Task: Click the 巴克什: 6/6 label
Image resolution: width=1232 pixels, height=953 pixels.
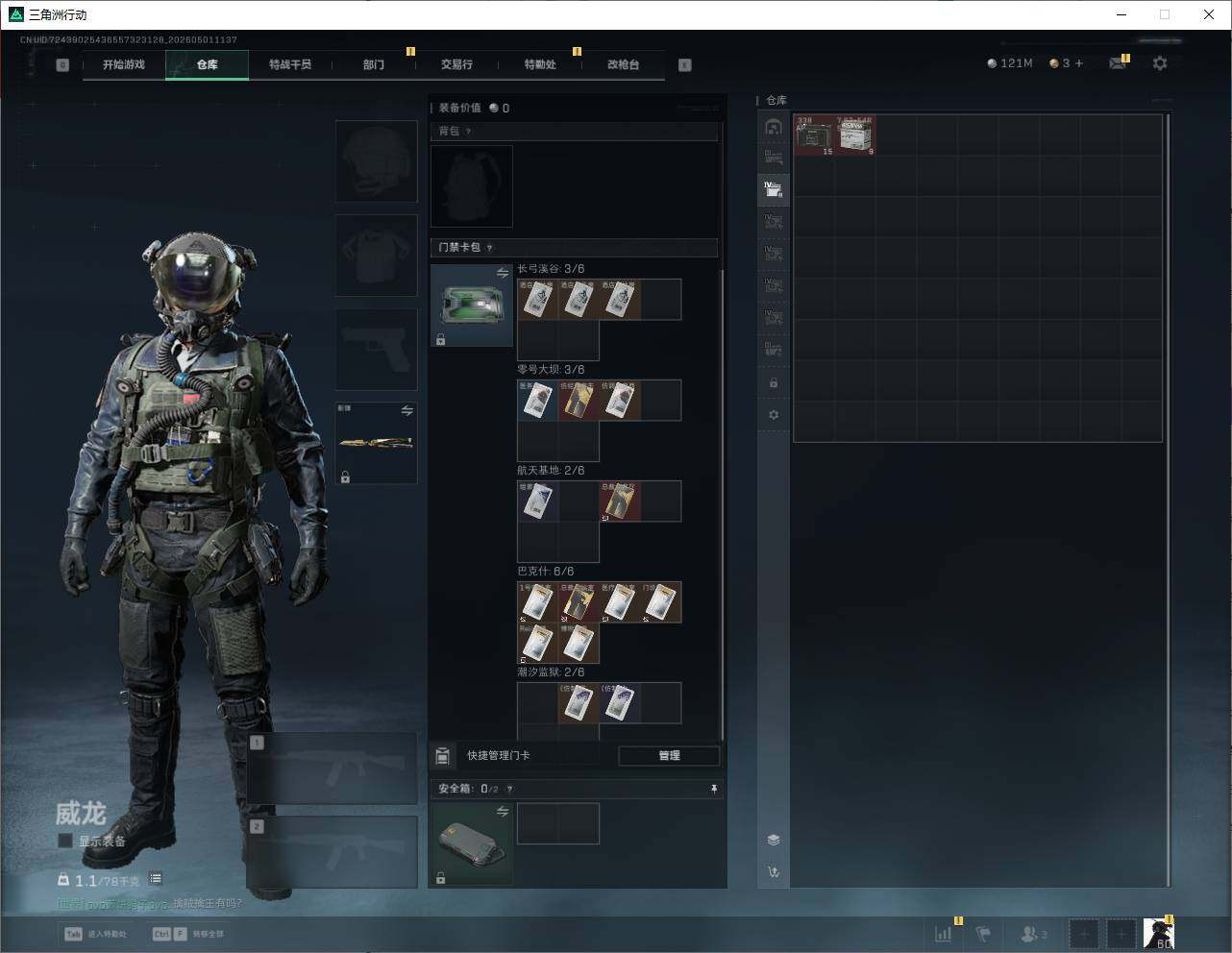Action: (546, 572)
